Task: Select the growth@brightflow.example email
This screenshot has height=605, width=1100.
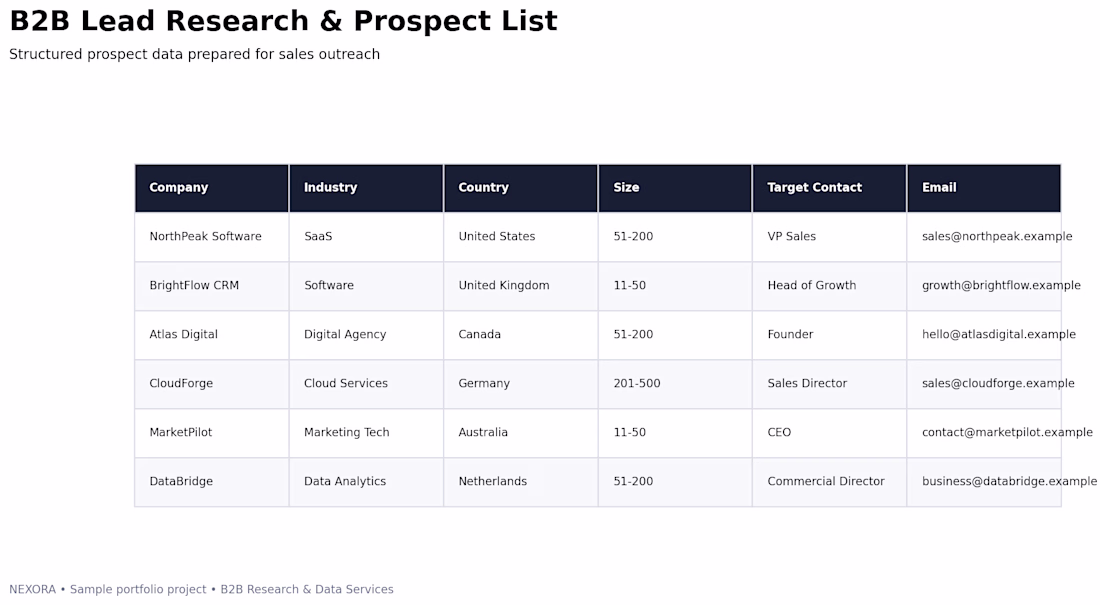Action: [1001, 286]
